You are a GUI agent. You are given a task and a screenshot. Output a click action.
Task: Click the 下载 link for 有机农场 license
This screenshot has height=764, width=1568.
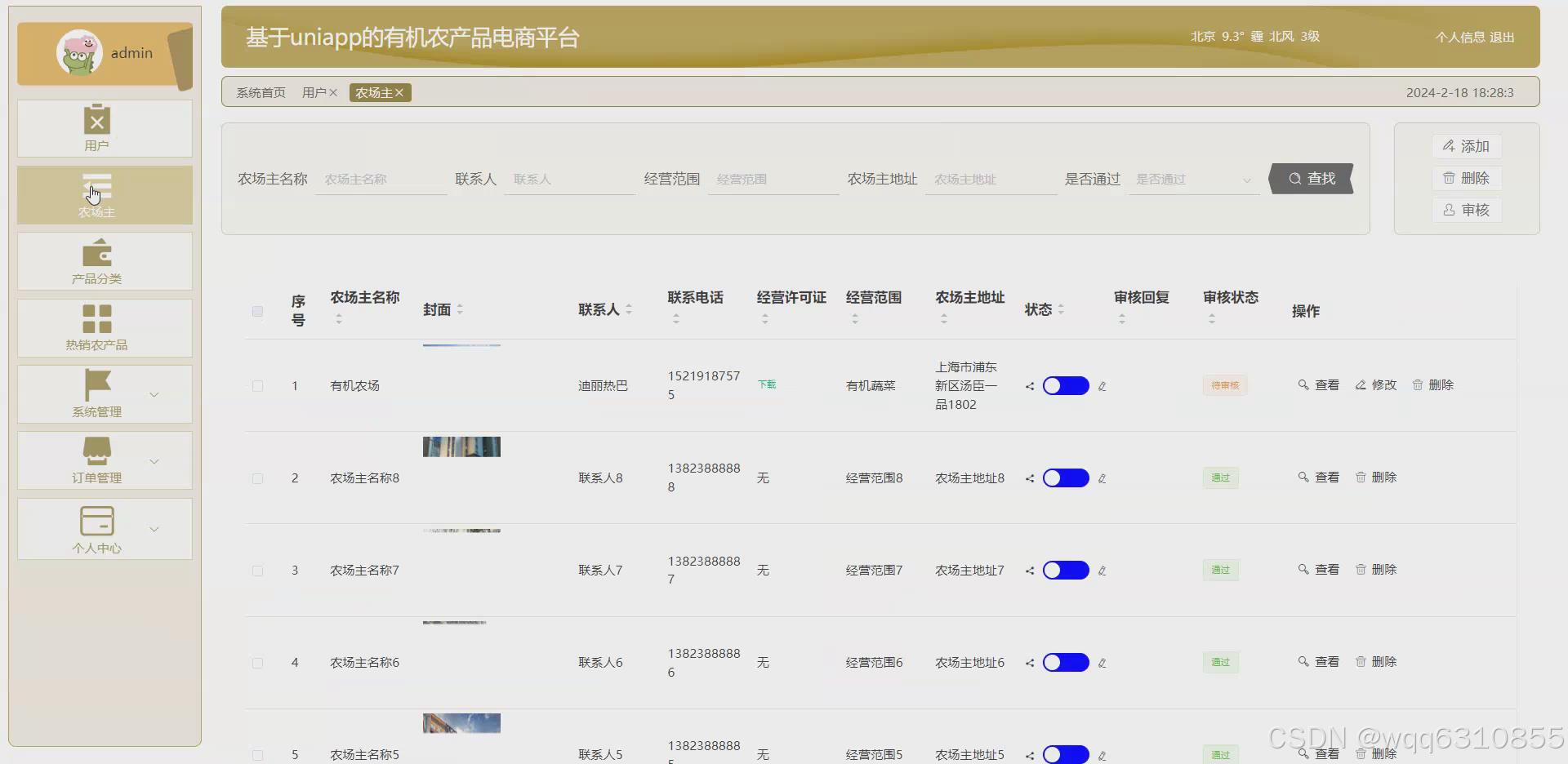[x=766, y=384]
